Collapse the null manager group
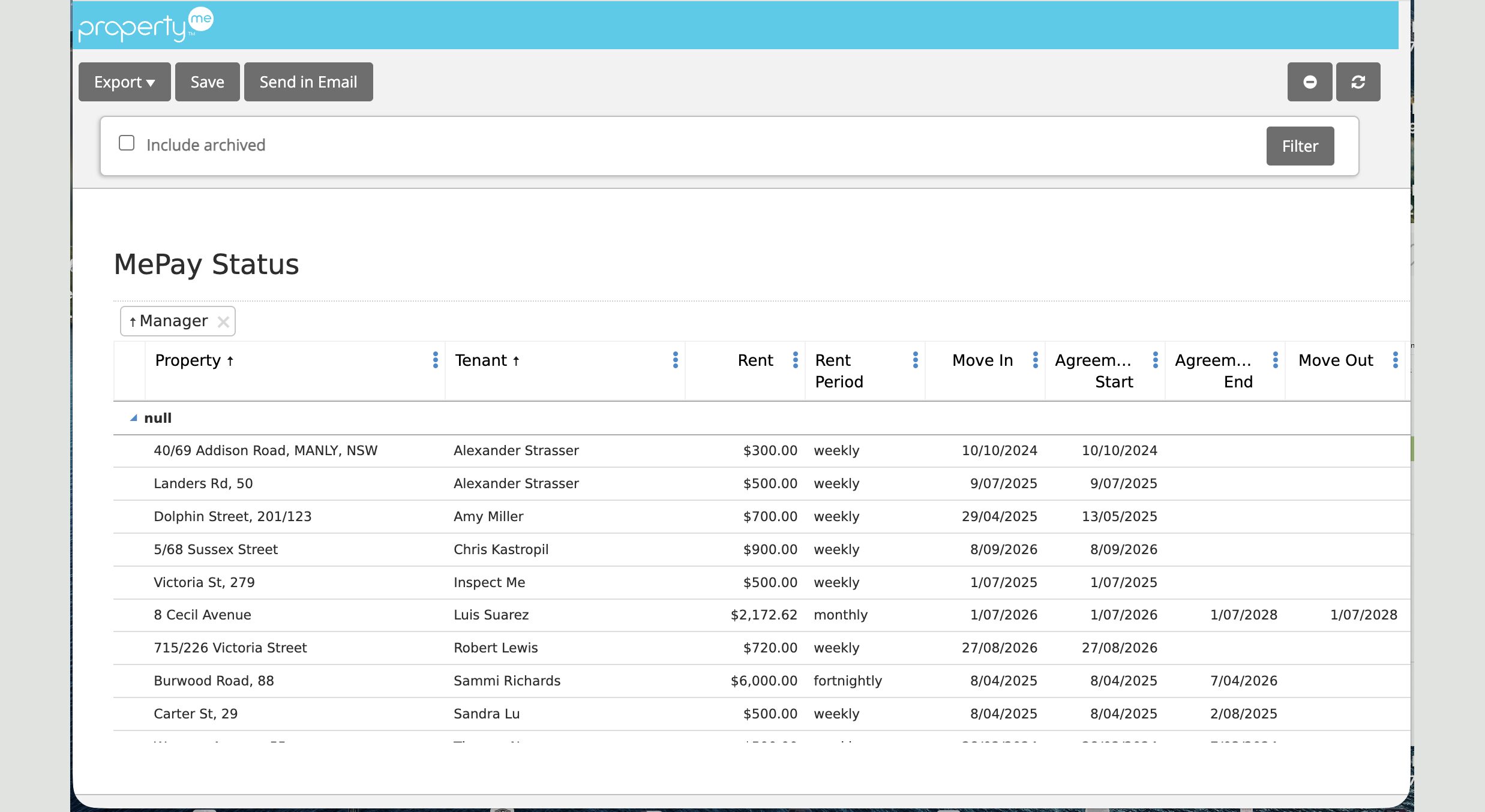Viewport: 1485px width, 812px height. pyautogui.click(x=134, y=418)
